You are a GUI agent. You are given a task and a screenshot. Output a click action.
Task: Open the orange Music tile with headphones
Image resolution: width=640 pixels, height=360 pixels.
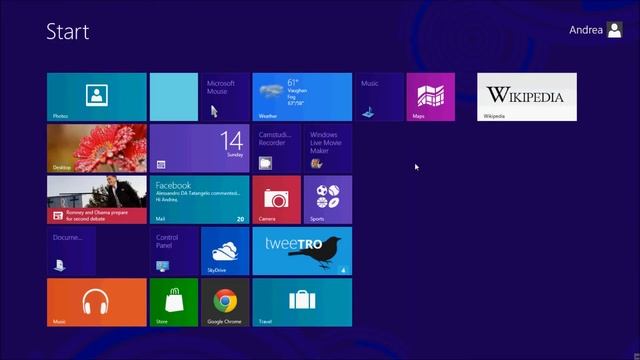pyautogui.click(x=97, y=302)
